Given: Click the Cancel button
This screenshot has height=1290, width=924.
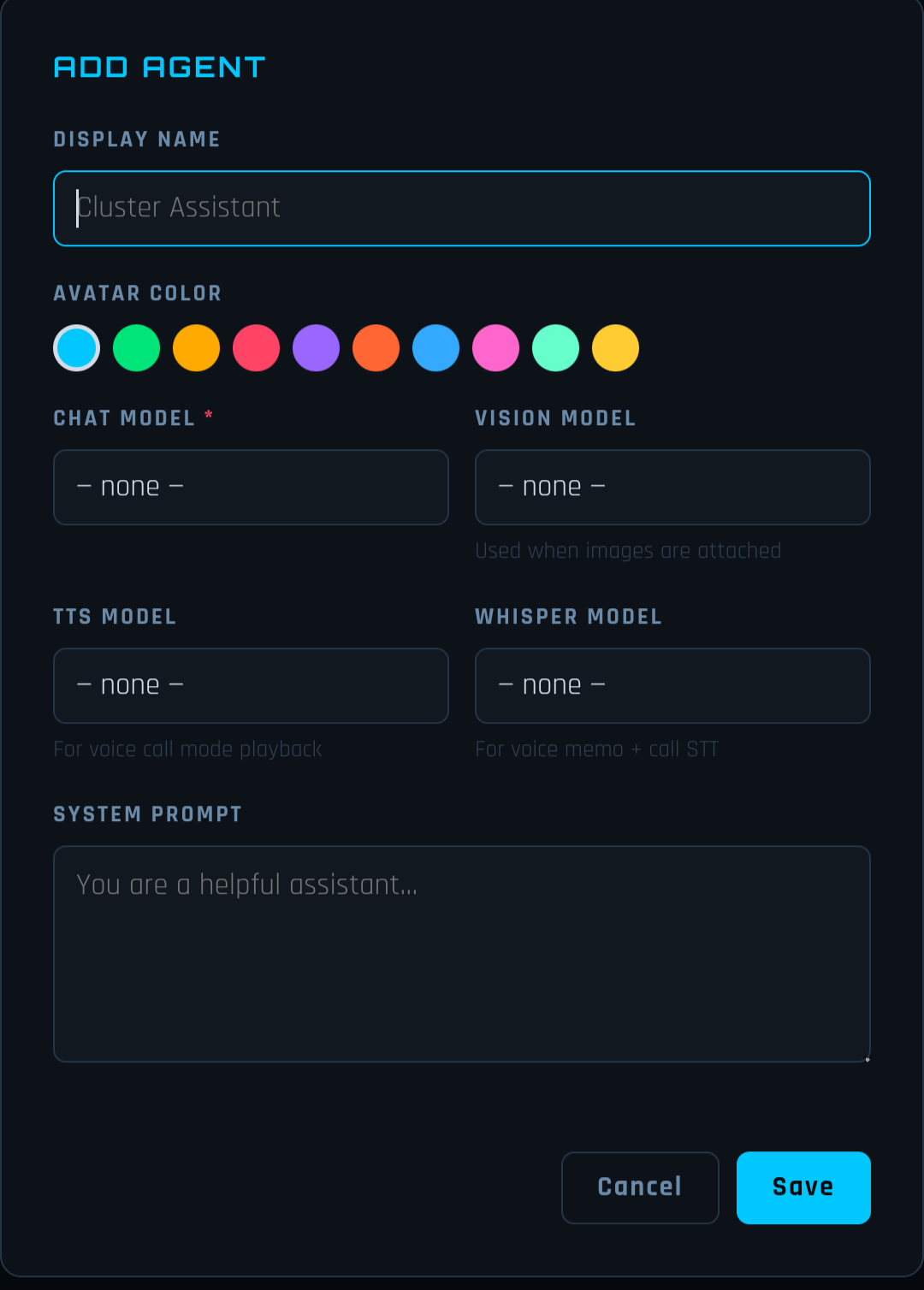Looking at the screenshot, I should point(640,1187).
